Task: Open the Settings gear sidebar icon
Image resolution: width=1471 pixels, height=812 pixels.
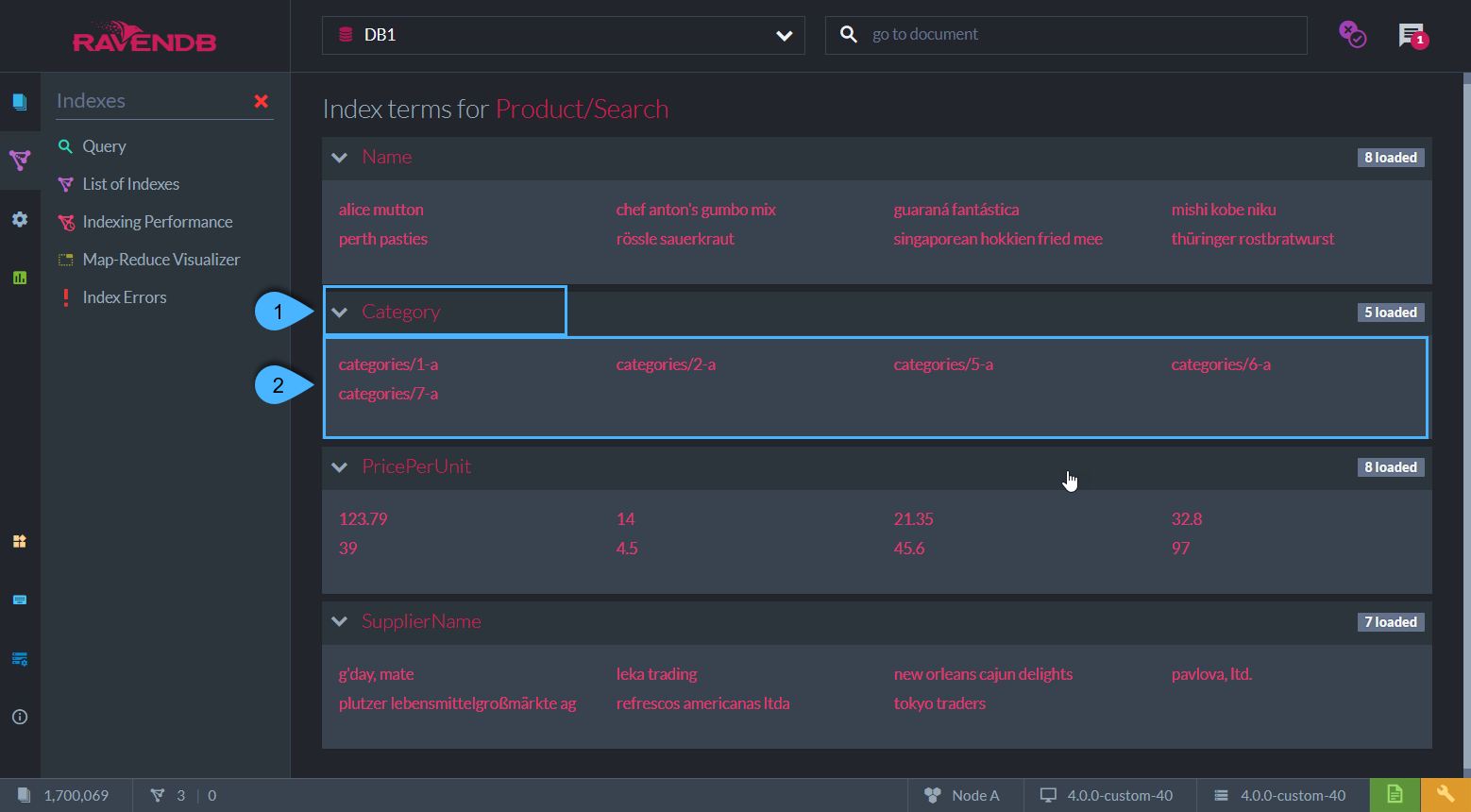Action: coord(20,219)
